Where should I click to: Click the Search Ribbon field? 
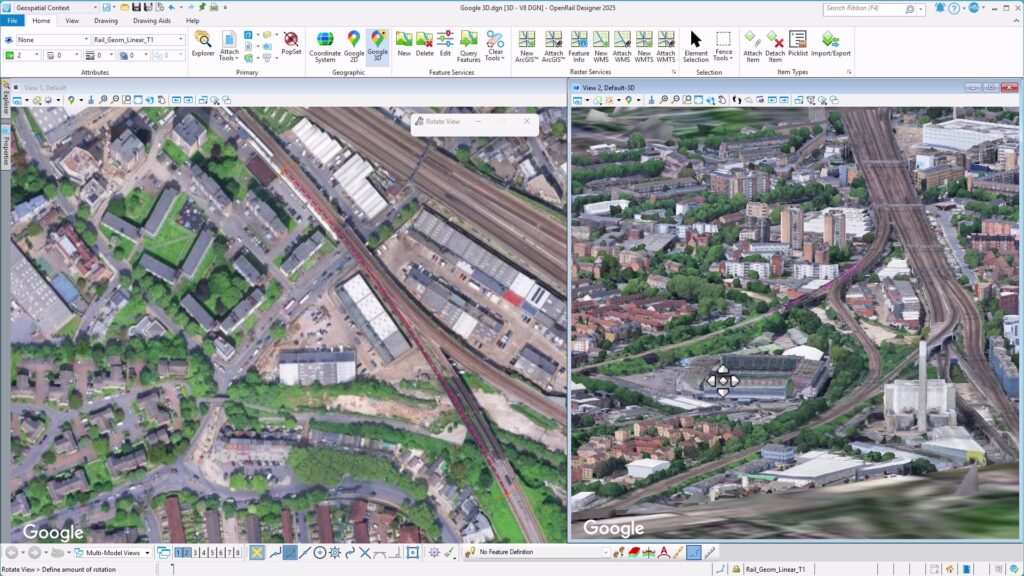click(869, 8)
